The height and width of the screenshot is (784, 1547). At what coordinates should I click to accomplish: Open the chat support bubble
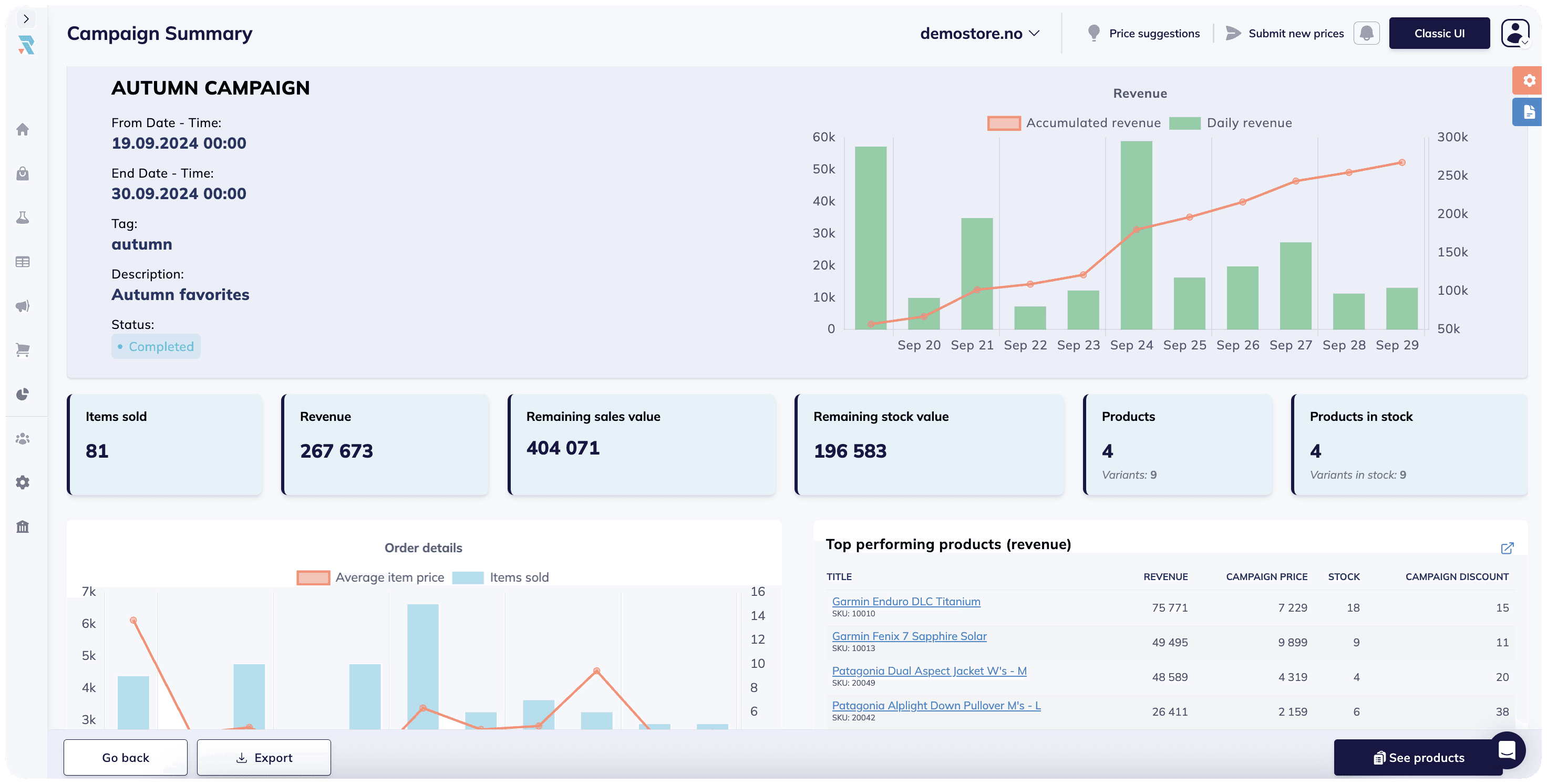(1507, 750)
